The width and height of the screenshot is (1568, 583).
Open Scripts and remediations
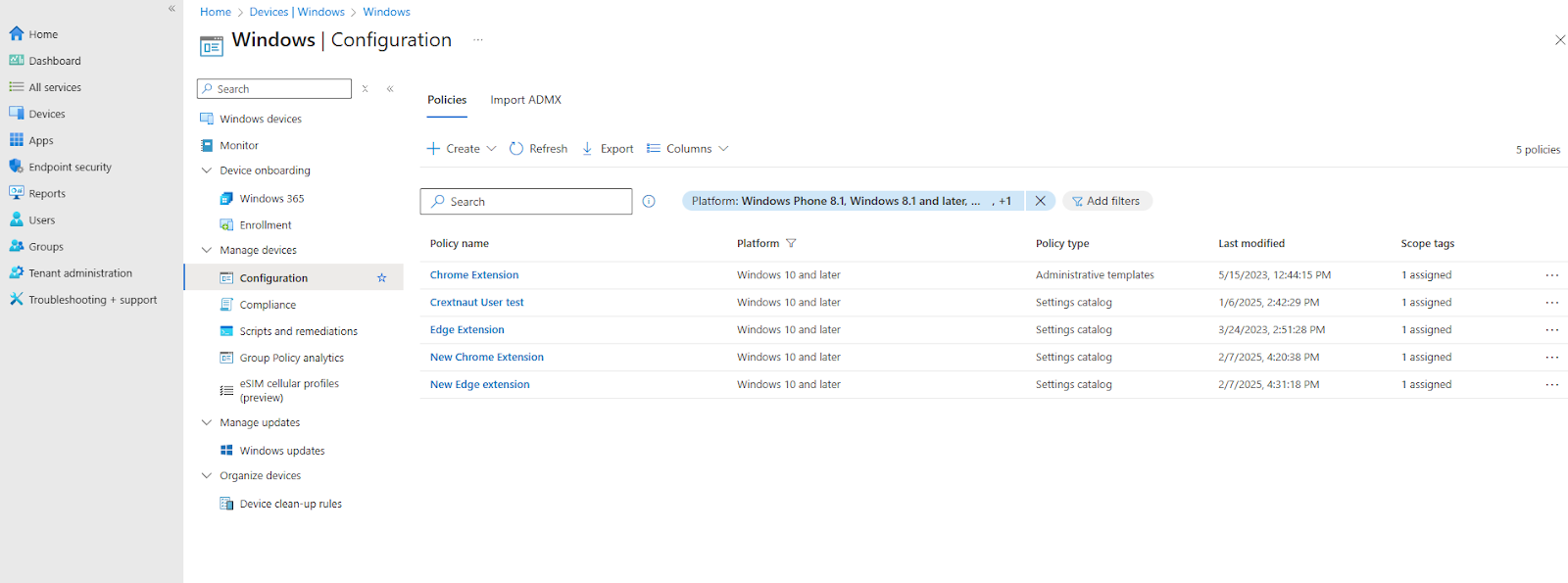point(298,331)
